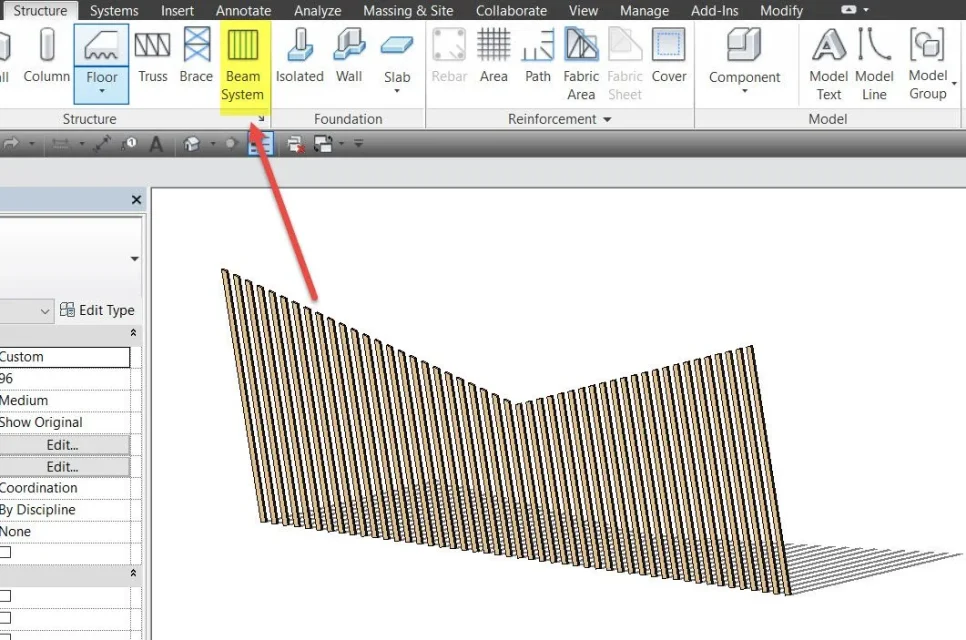Viewport: 966px width, 640px height.
Task: Open the Add-Ins tab
Action: coord(715,10)
